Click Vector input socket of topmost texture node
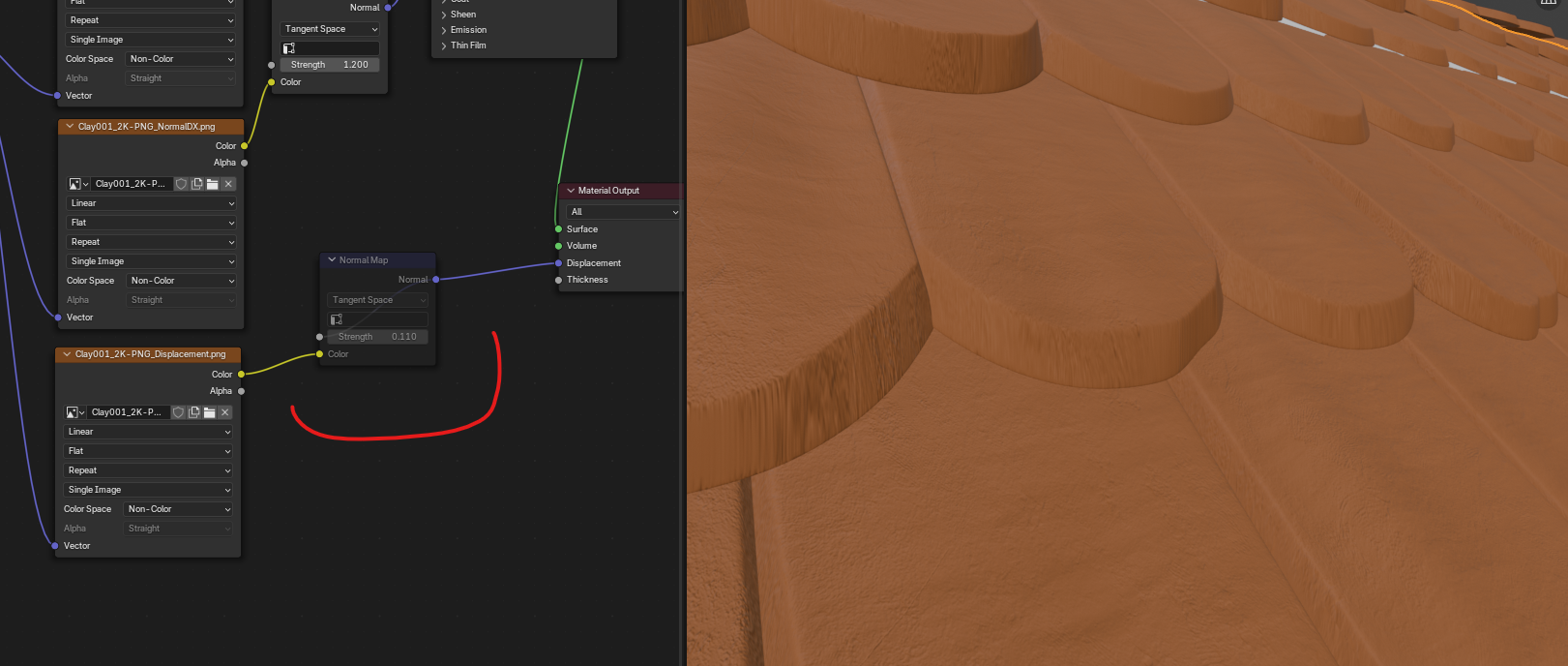 click(57, 96)
